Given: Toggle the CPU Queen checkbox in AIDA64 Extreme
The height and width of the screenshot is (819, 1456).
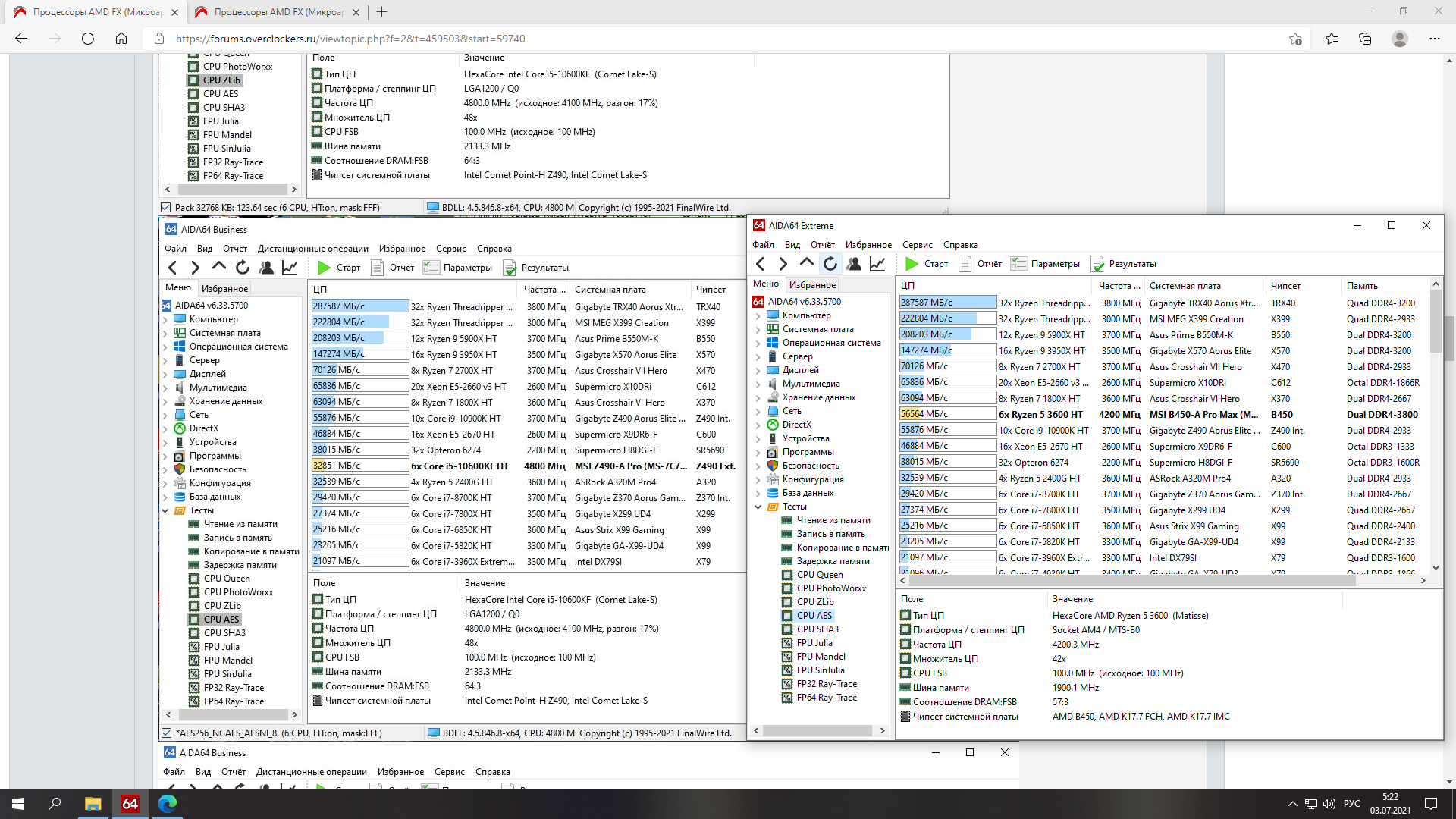Looking at the screenshot, I should point(787,575).
